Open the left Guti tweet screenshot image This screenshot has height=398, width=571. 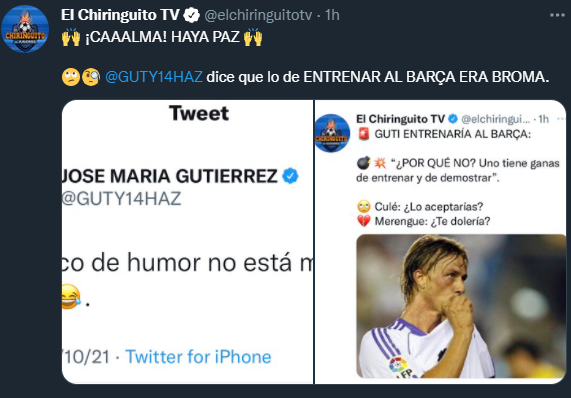tap(188, 242)
